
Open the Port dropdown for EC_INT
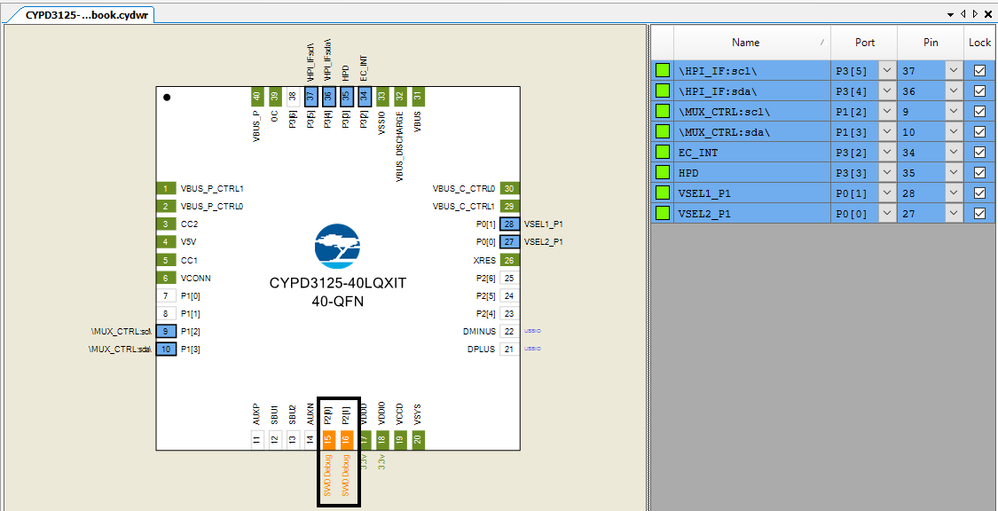(887, 153)
